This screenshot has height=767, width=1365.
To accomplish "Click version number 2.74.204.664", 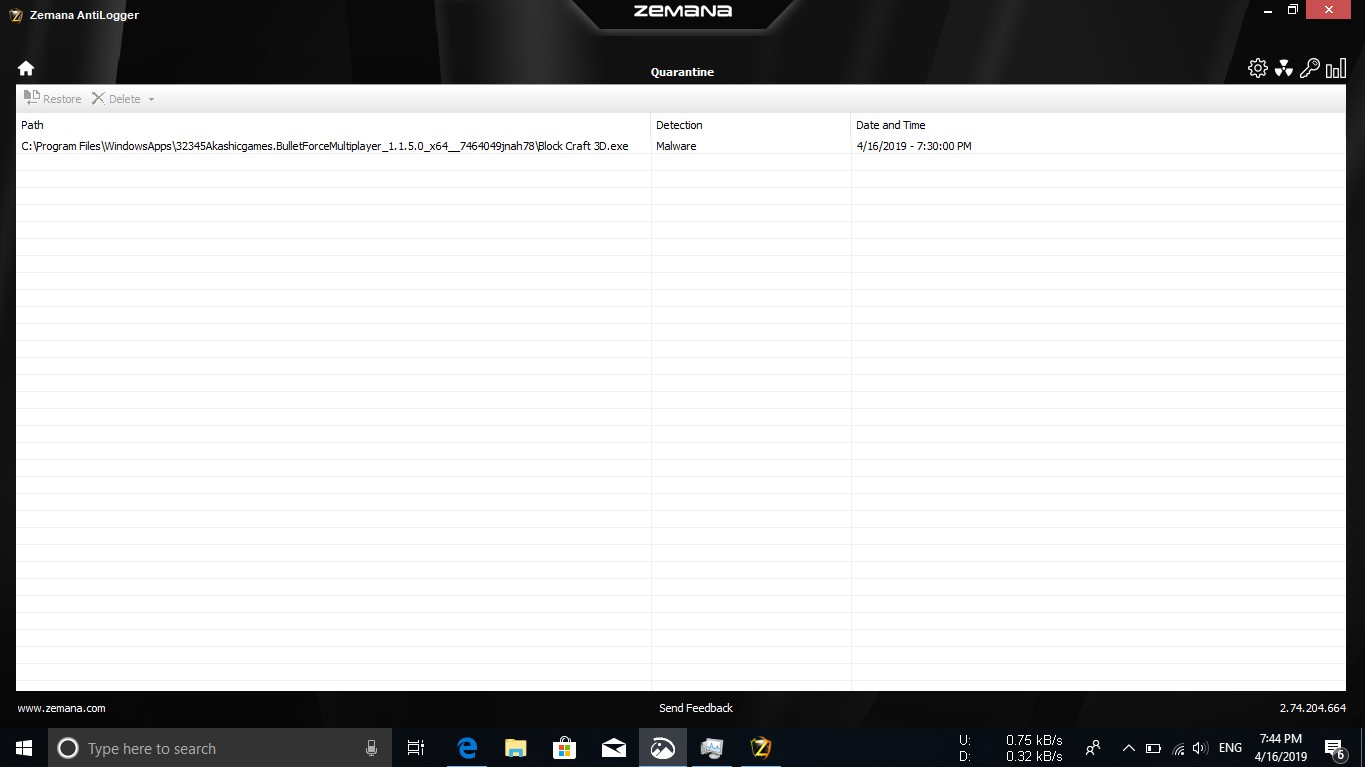I will pos(1312,708).
